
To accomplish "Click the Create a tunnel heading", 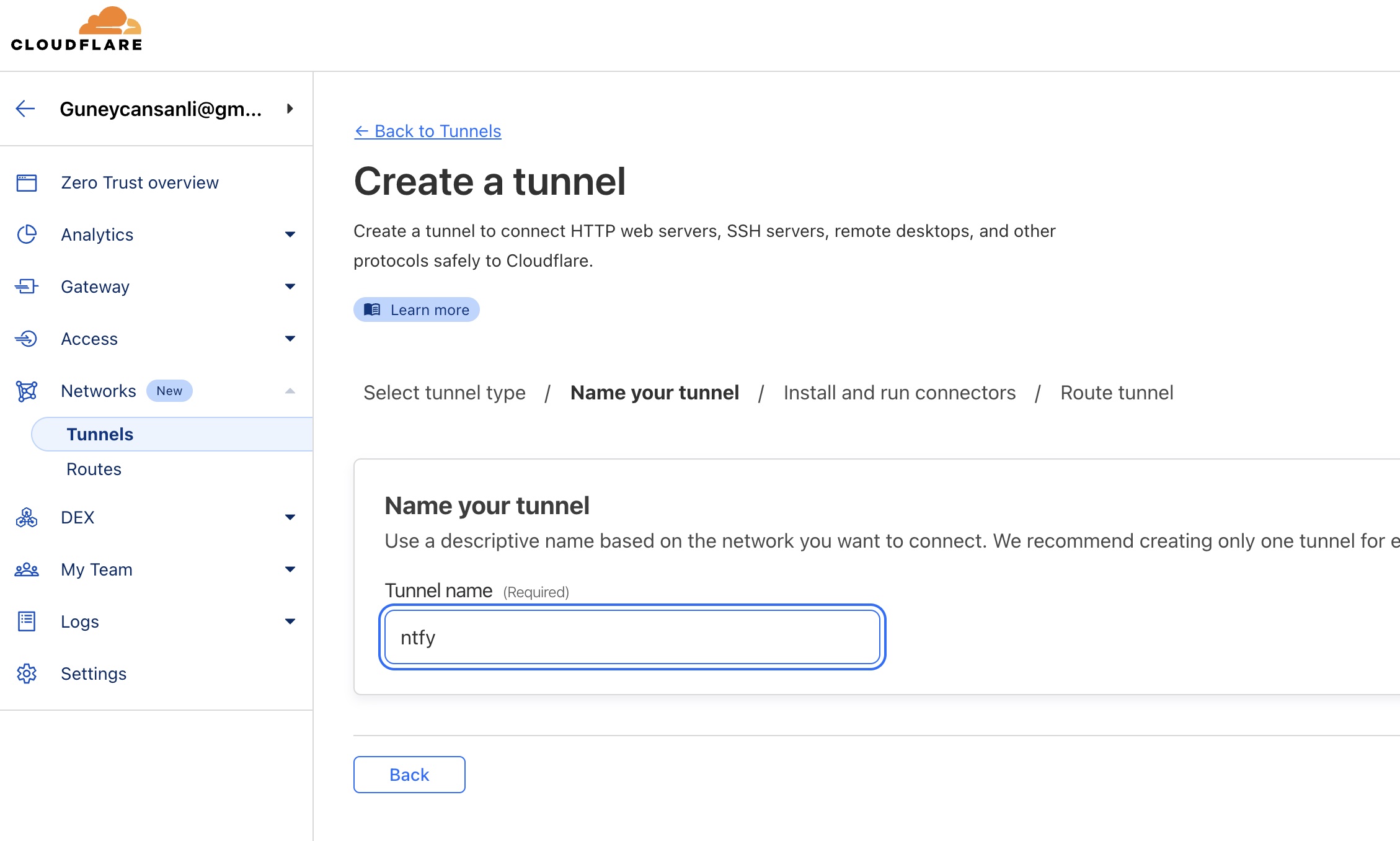I will (490, 182).
